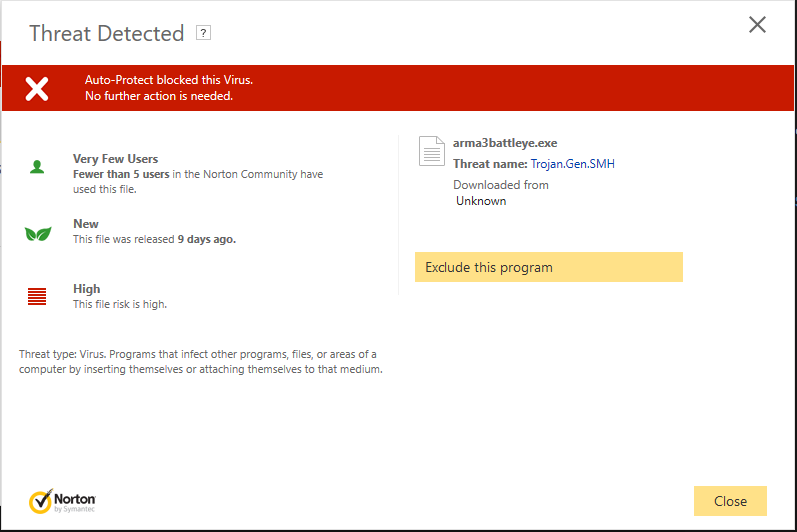Click the 9 days ago text
797x532 pixels.
[206, 239]
